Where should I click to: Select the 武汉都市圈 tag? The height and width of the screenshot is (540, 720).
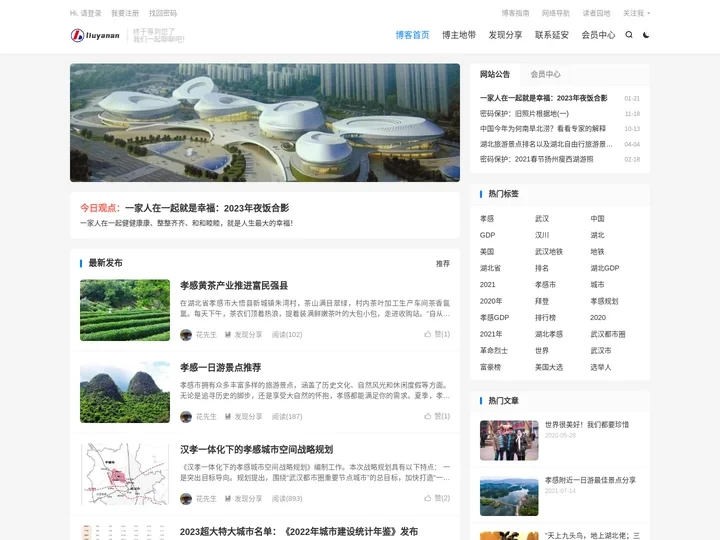[x=608, y=334]
